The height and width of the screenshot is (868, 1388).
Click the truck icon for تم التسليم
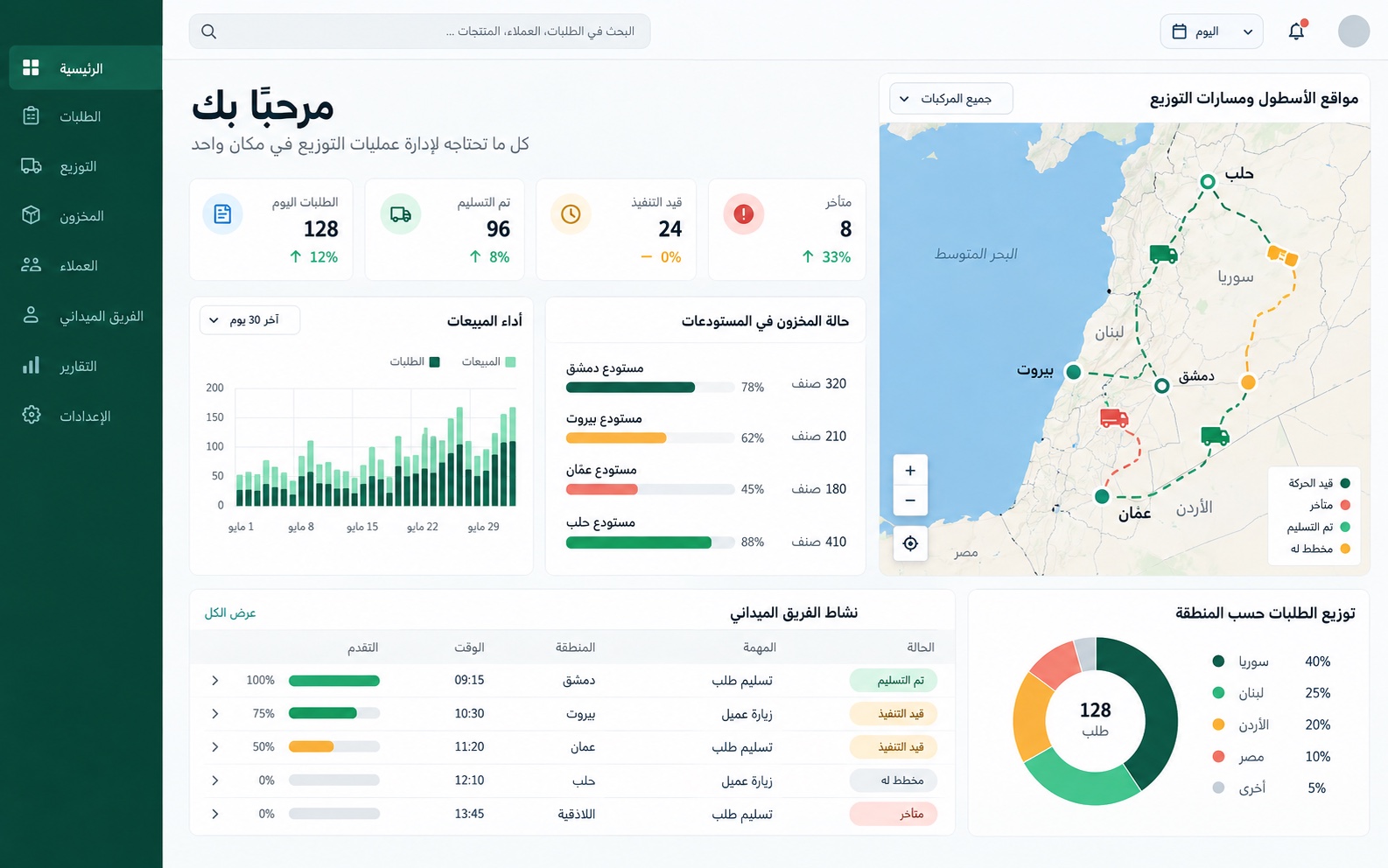click(x=400, y=213)
